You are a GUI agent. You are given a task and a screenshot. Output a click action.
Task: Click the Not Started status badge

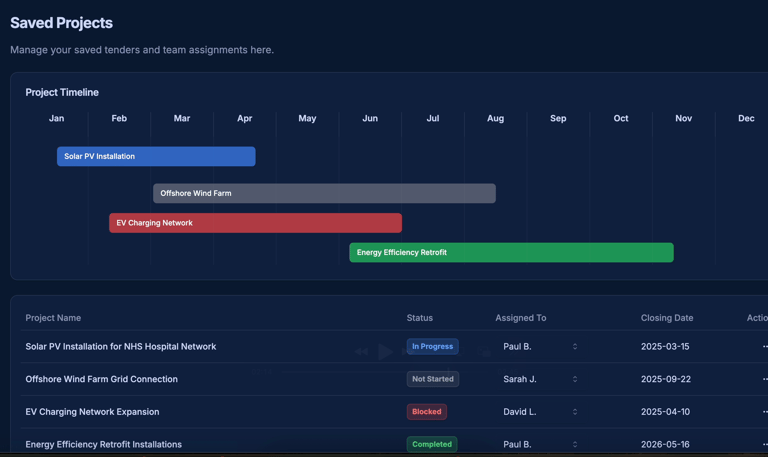(432, 379)
